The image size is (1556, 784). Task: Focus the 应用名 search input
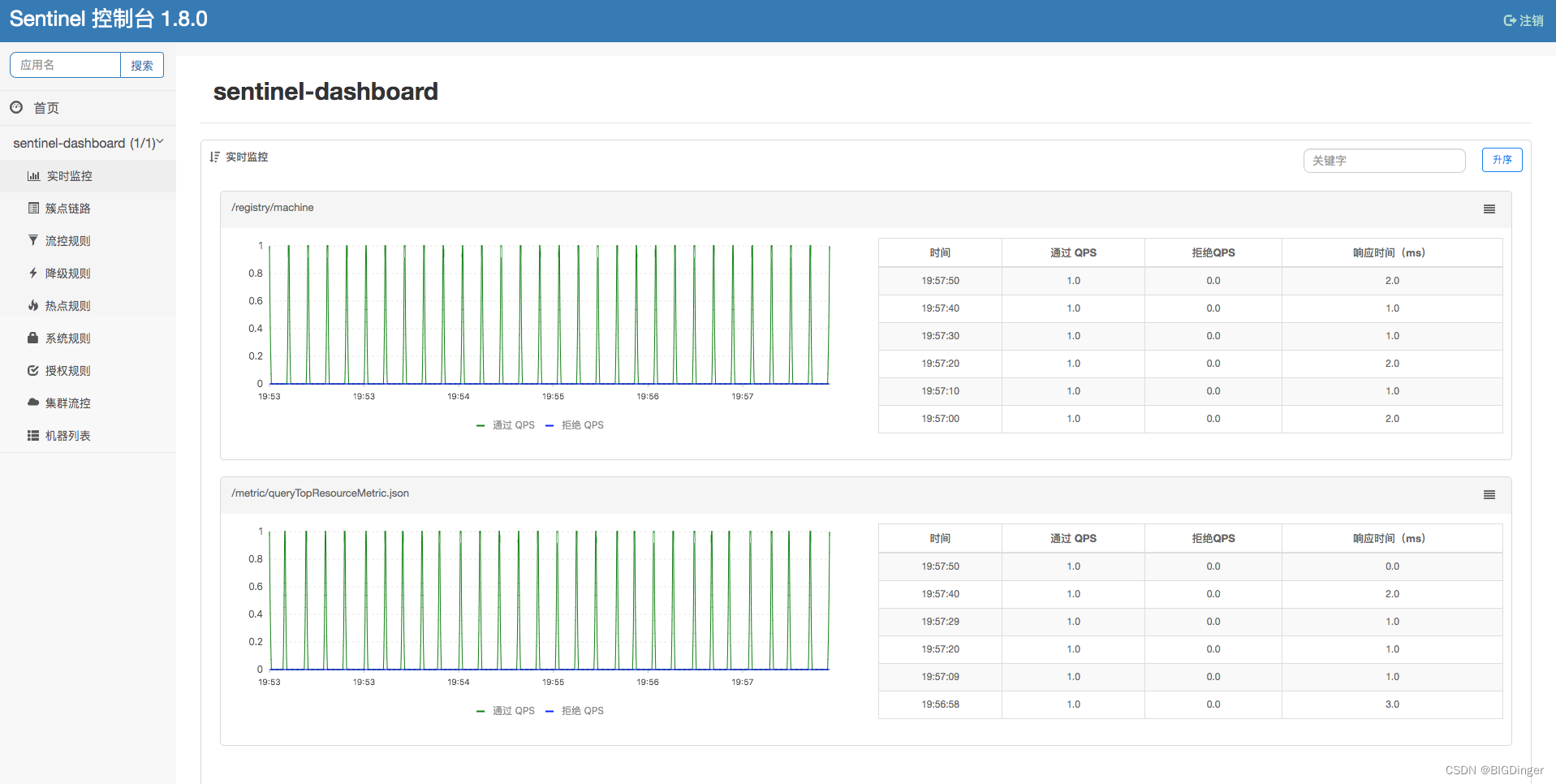pyautogui.click(x=65, y=65)
